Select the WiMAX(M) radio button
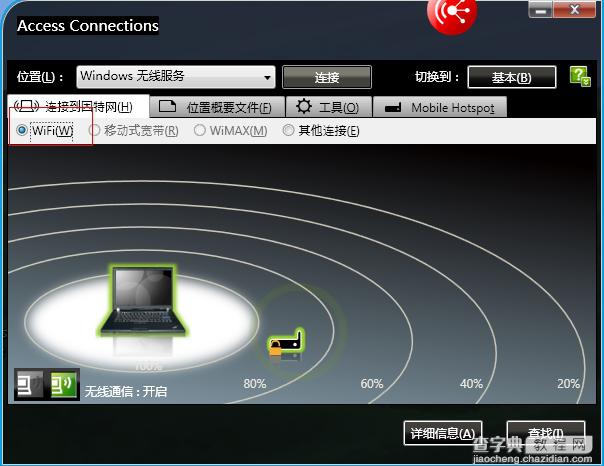 click(x=230, y=131)
